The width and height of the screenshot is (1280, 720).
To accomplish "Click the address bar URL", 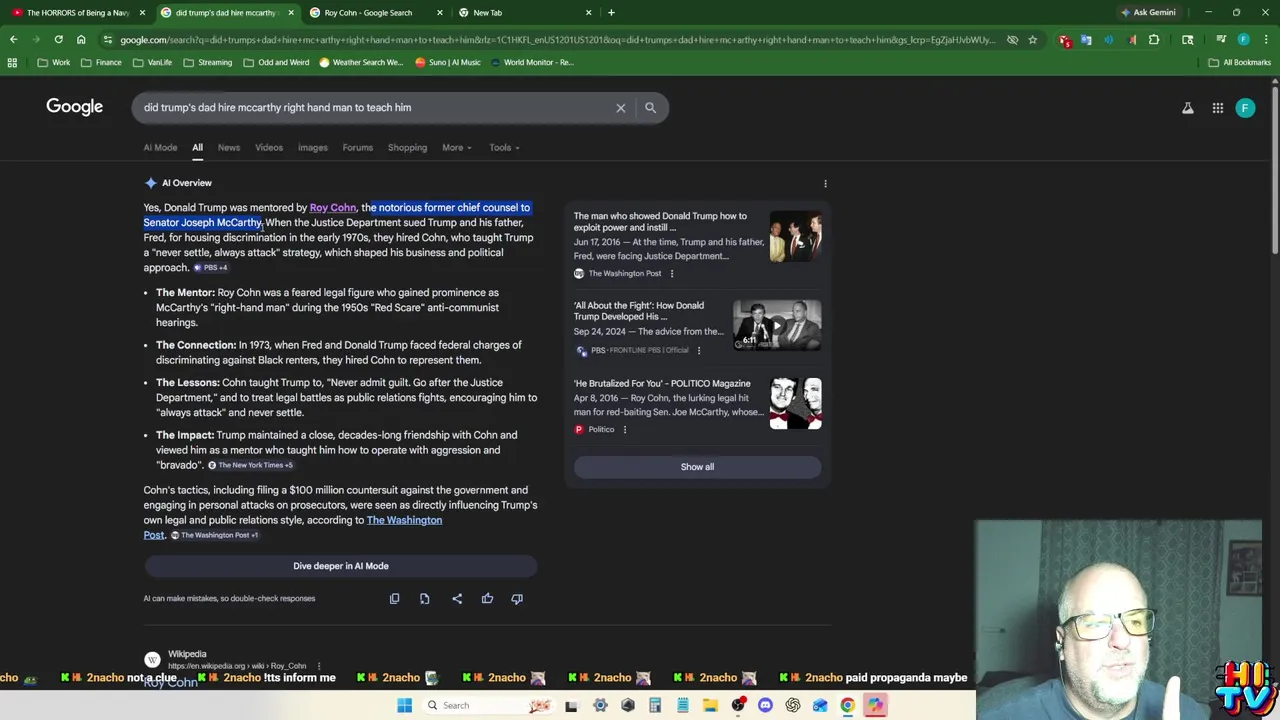I will click(x=557, y=40).
